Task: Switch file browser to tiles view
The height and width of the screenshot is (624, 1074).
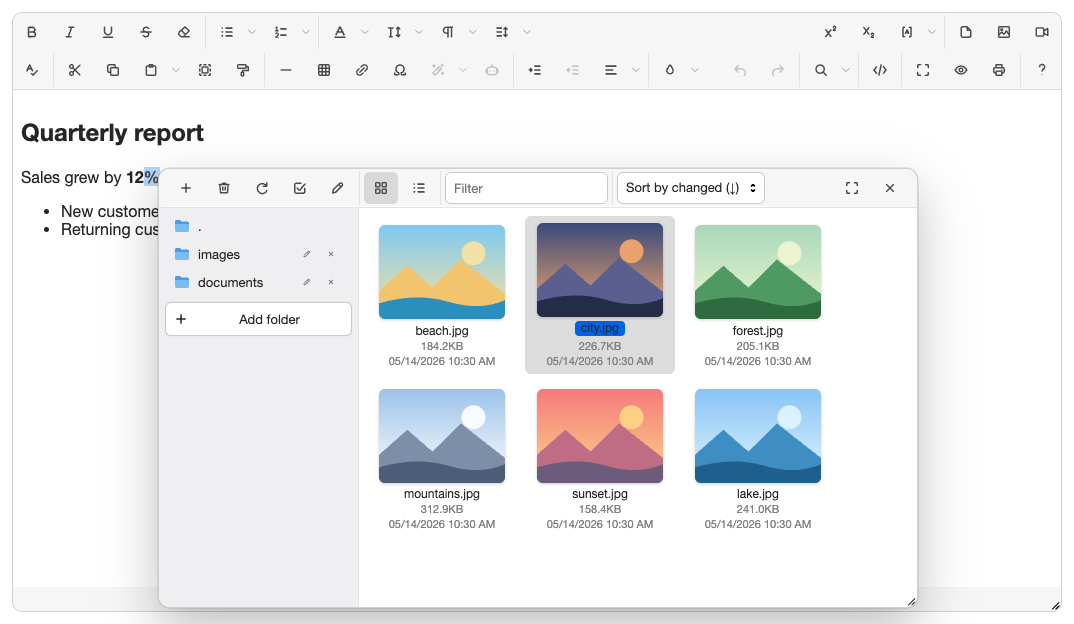Action: click(x=381, y=188)
